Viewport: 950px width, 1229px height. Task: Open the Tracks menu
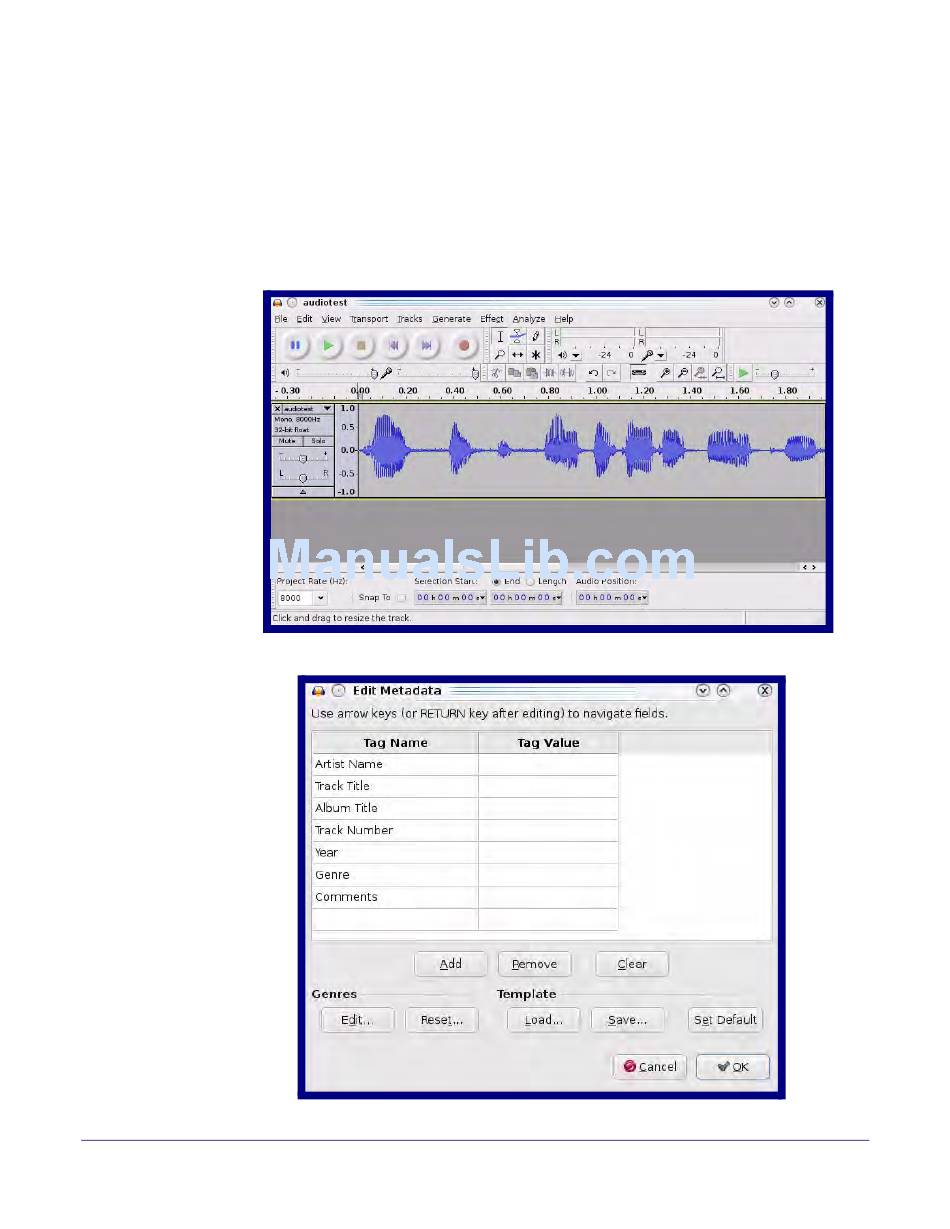410,319
